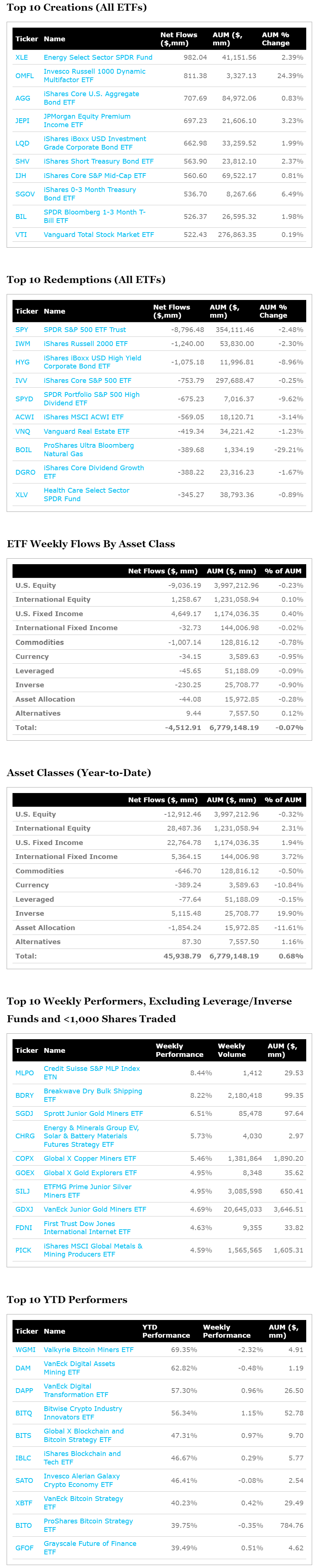Click the JEPI ticker symbol
Image resolution: width=318 pixels, height=1568 pixels.
pyautogui.click(x=22, y=121)
